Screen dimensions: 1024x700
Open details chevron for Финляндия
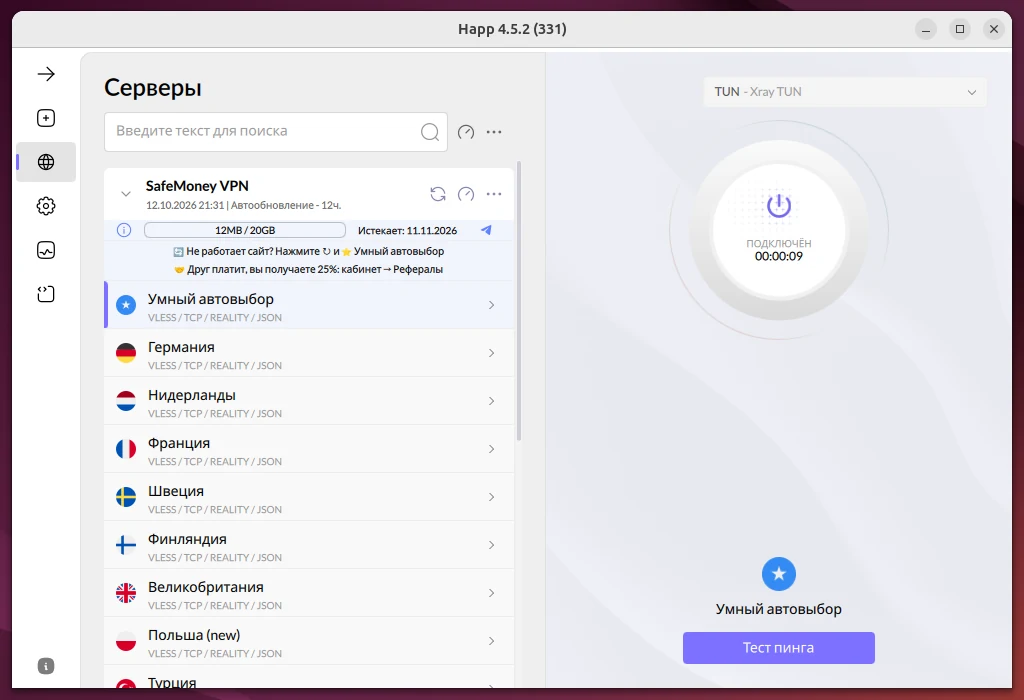click(492, 545)
